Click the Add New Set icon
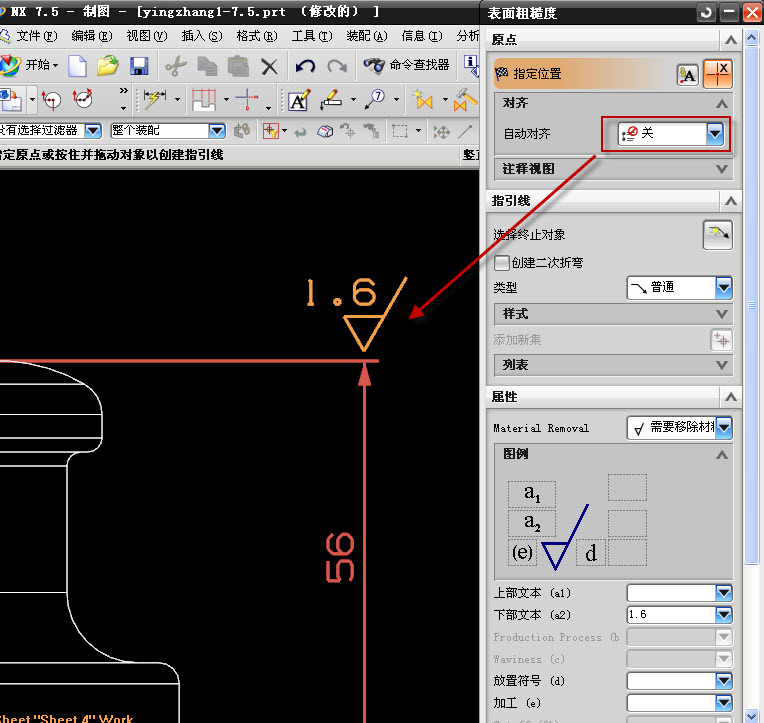The height and width of the screenshot is (723, 764). [721, 340]
